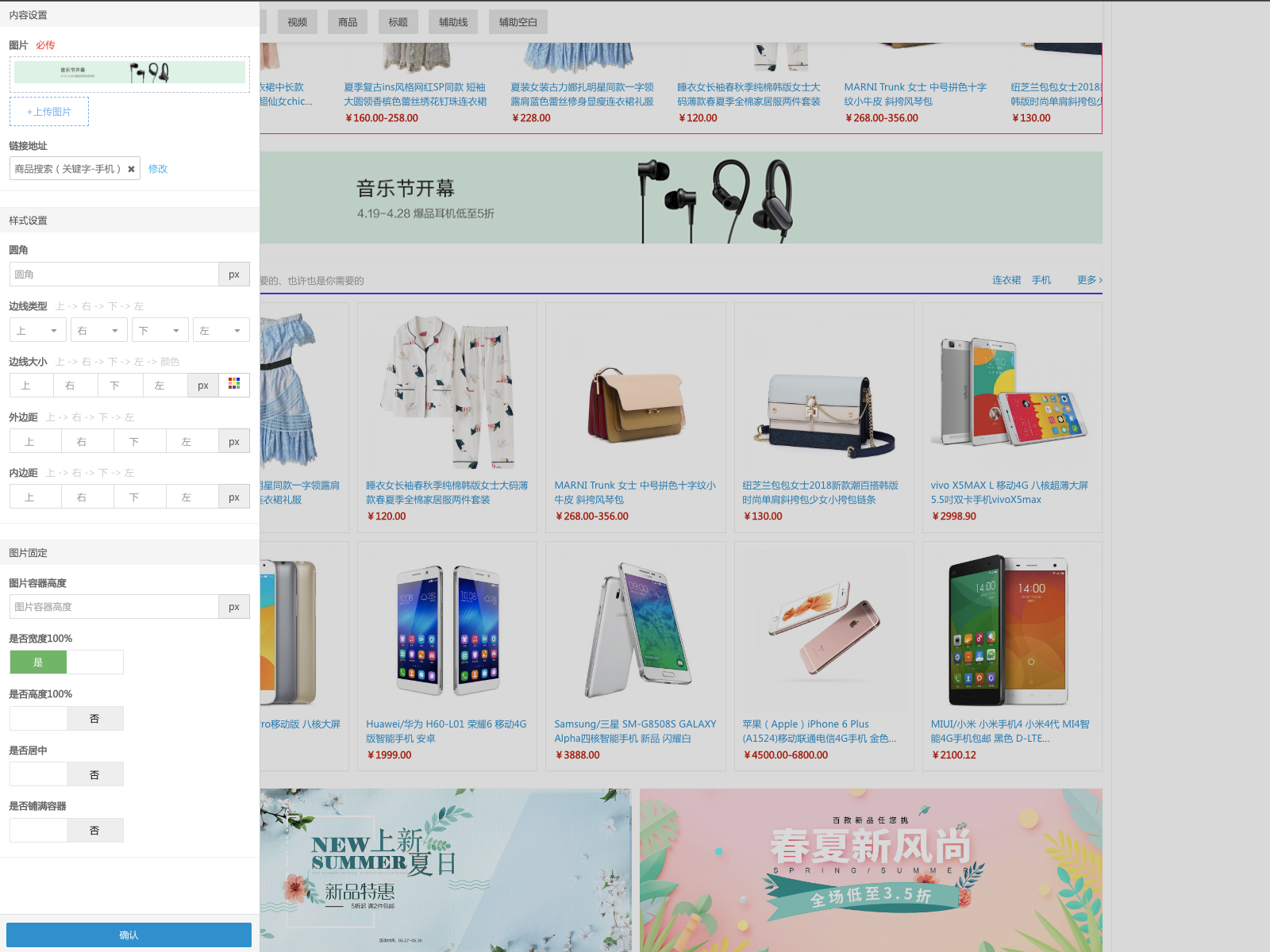
Task: Click the 连衣裙 keyword link
Action: coord(1006,280)
